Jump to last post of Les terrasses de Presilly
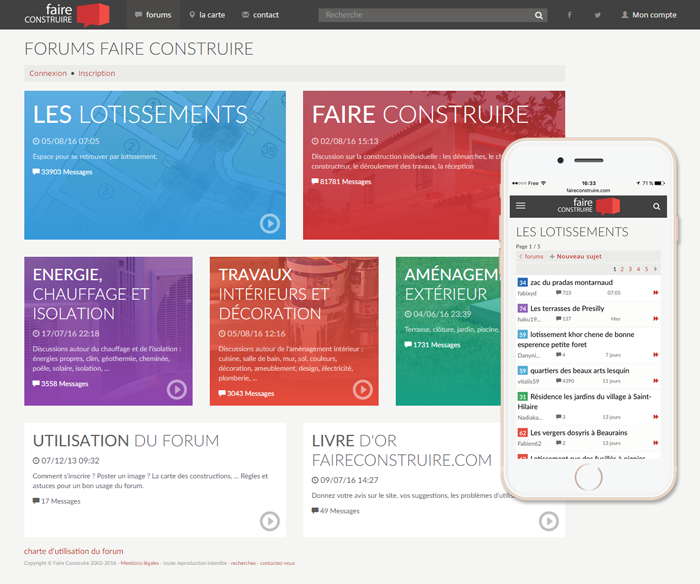The height and width of the screenshot is (584, 700). 656,318
